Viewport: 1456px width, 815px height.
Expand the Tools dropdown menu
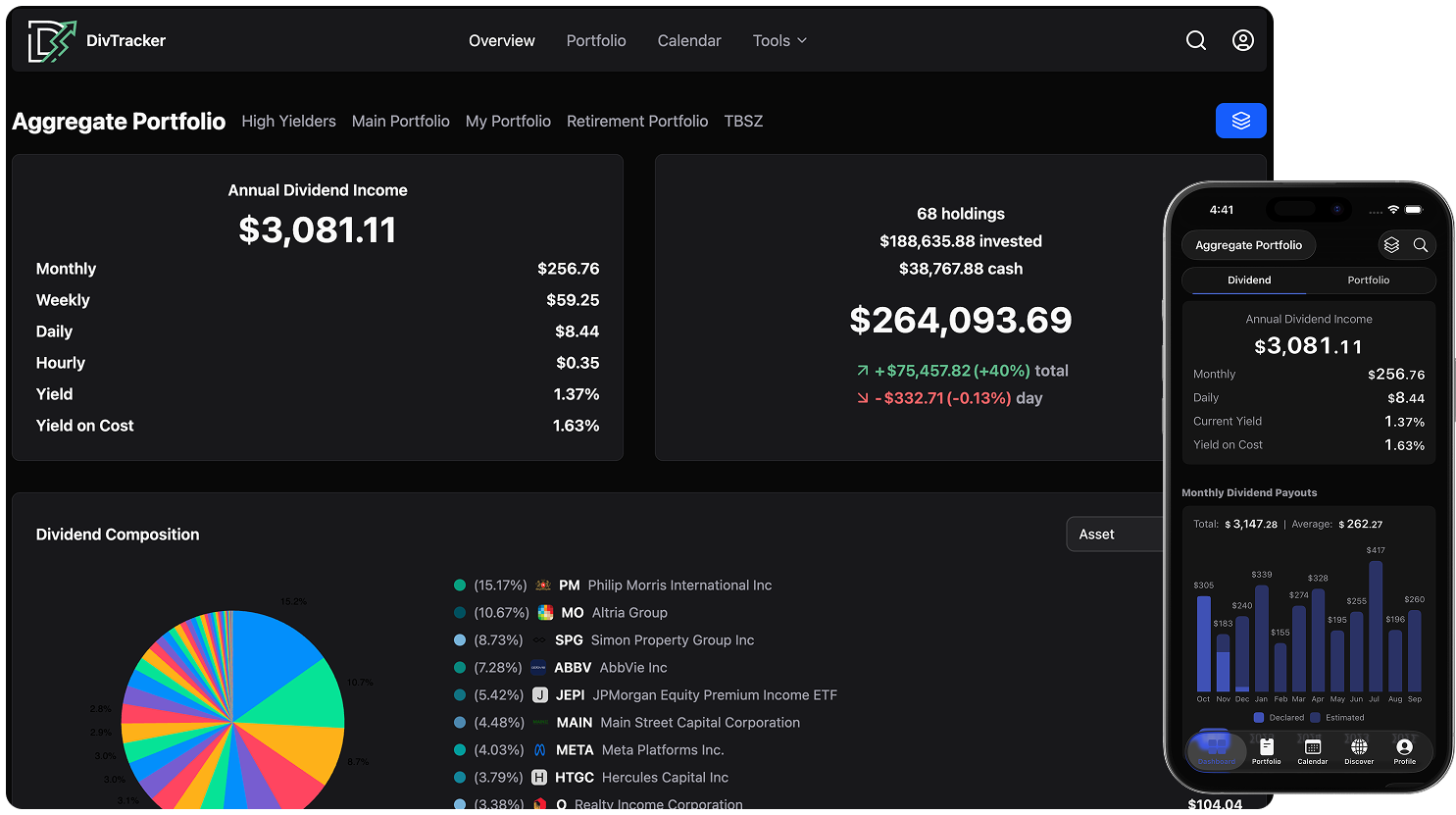[779, 40]
